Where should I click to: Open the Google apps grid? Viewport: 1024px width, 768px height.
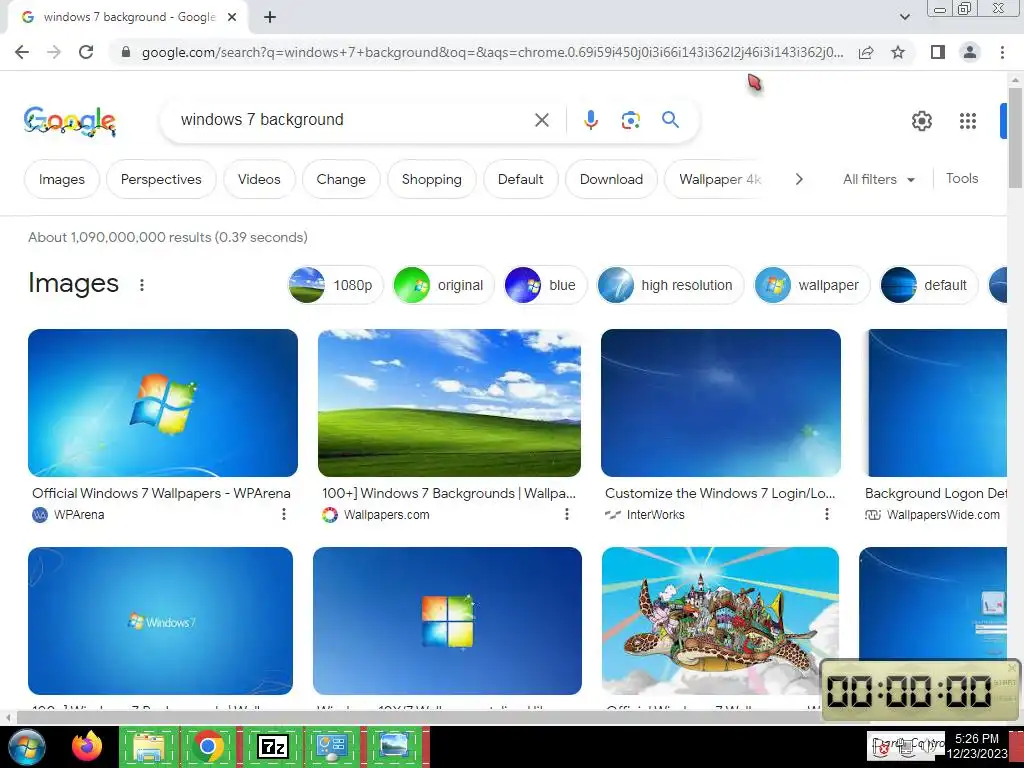(x=968, y=121)
